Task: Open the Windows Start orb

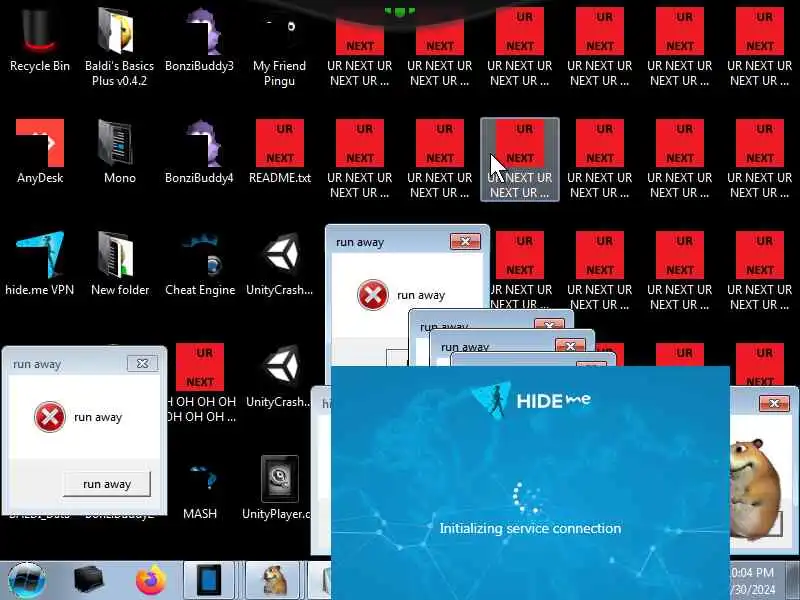Action: pos(27,581)
